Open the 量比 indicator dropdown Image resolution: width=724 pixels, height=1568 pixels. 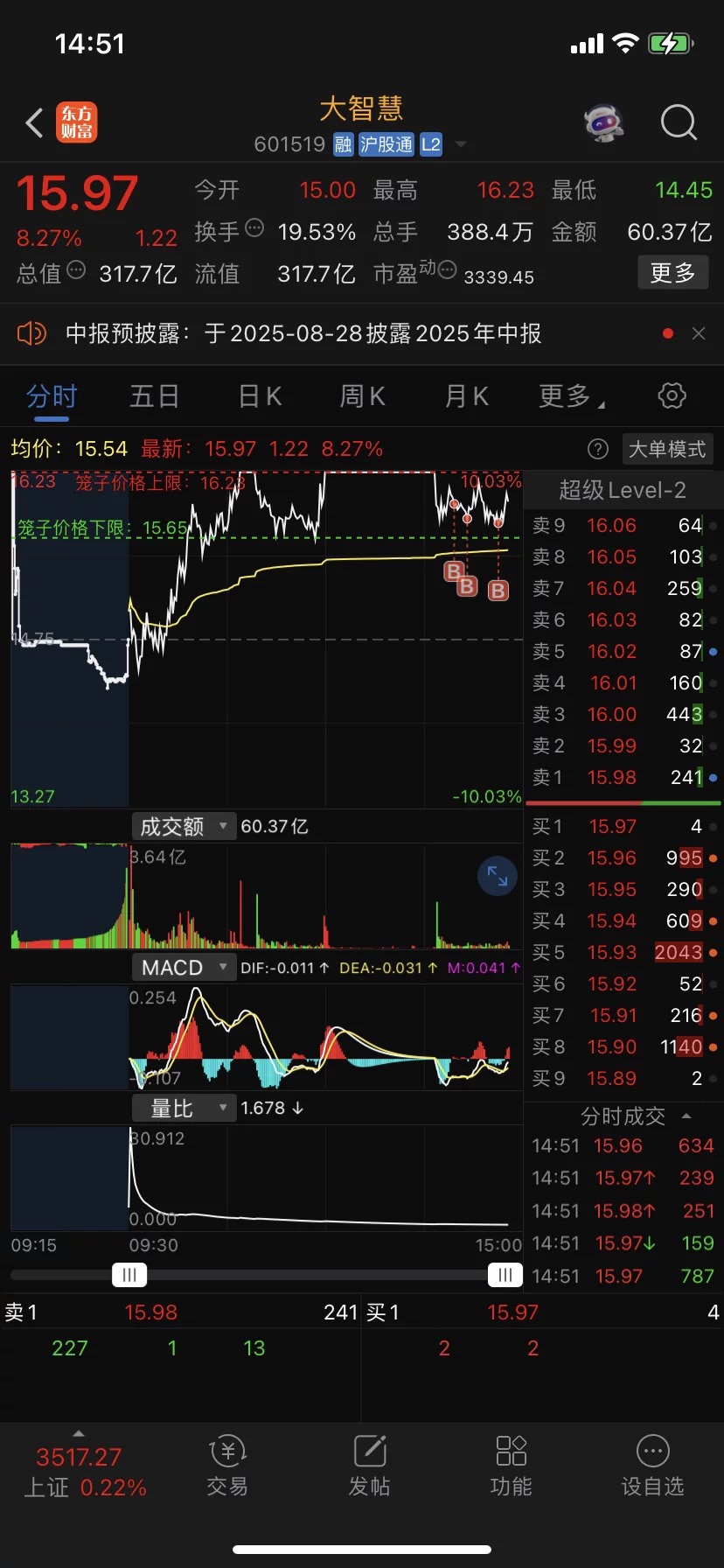point(184,1108)
